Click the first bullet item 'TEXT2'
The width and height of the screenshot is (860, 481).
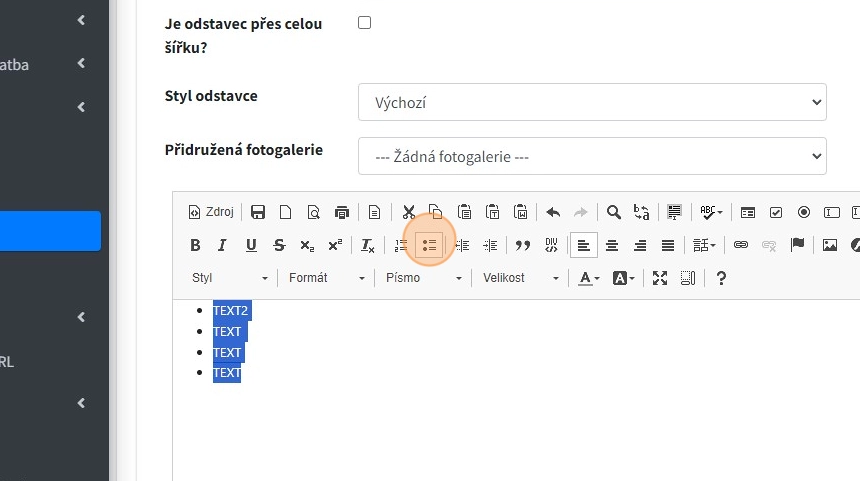tap(231, 311)
